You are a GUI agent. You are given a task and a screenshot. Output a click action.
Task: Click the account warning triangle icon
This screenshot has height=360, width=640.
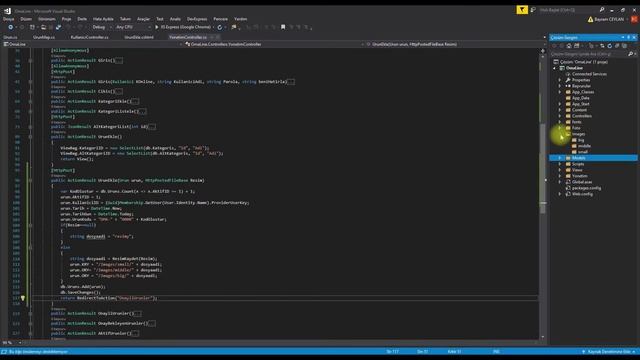(590, 19)
